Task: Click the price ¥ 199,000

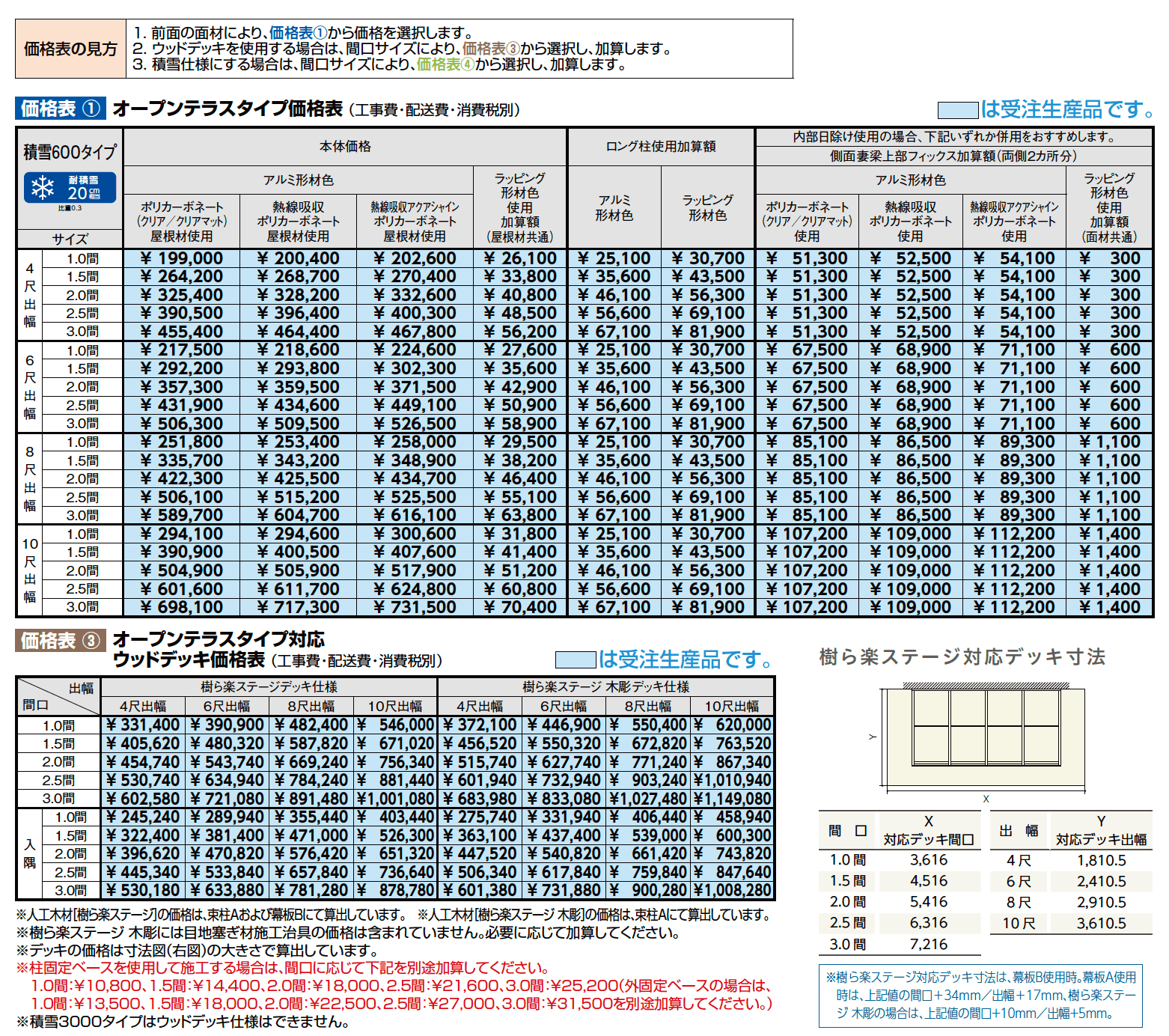Action: (181, 258)
